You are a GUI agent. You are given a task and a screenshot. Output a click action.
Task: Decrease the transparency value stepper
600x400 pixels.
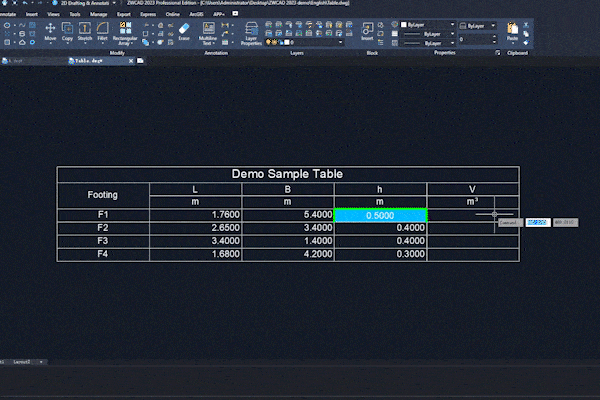click(x=494, y=41)
